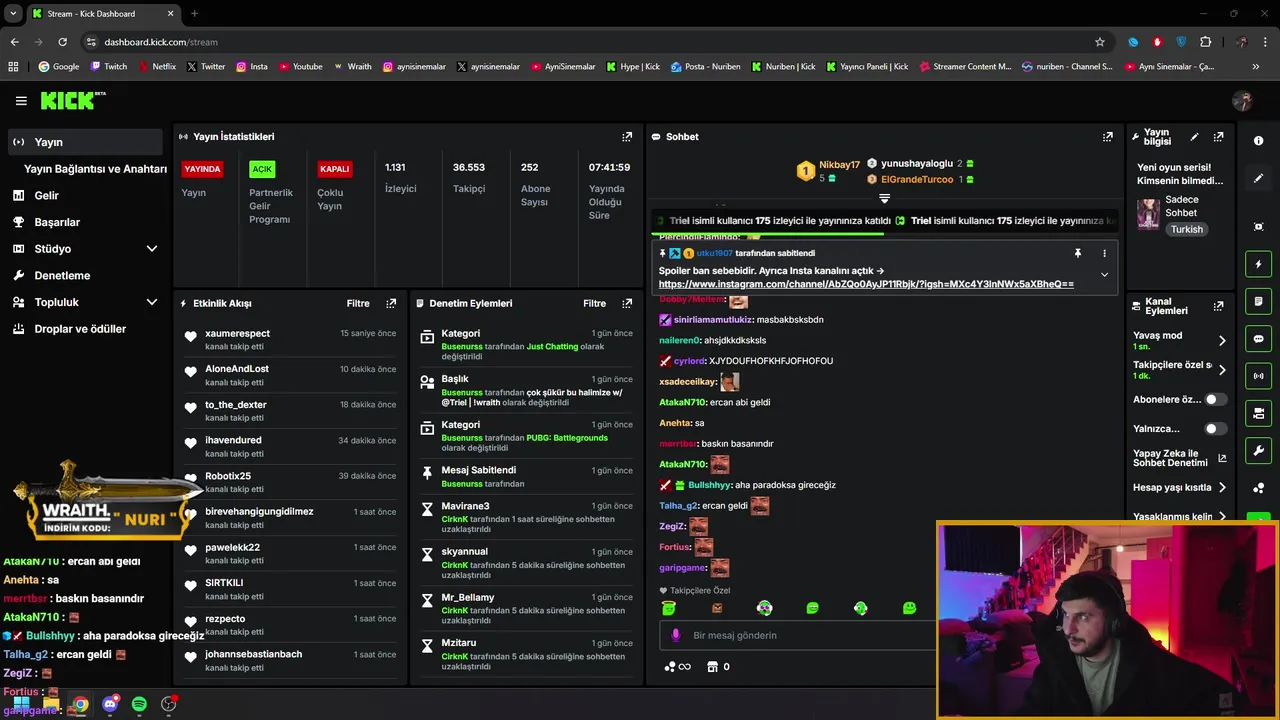This screenshot has width=1280, height=720.
Task: Expand the Topluluk sidebar section
Action: tap(152, 302)
